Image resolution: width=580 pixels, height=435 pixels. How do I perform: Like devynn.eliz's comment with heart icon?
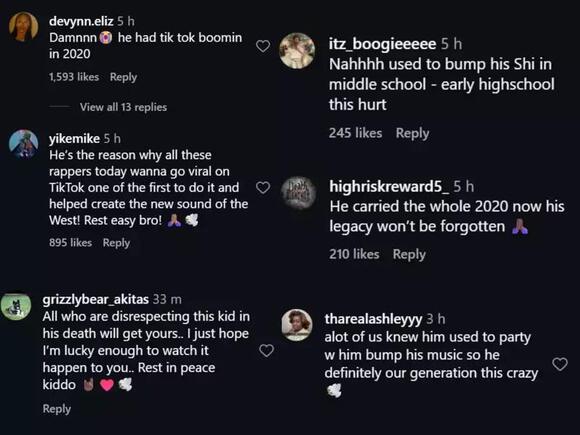[x=263, y=46]
